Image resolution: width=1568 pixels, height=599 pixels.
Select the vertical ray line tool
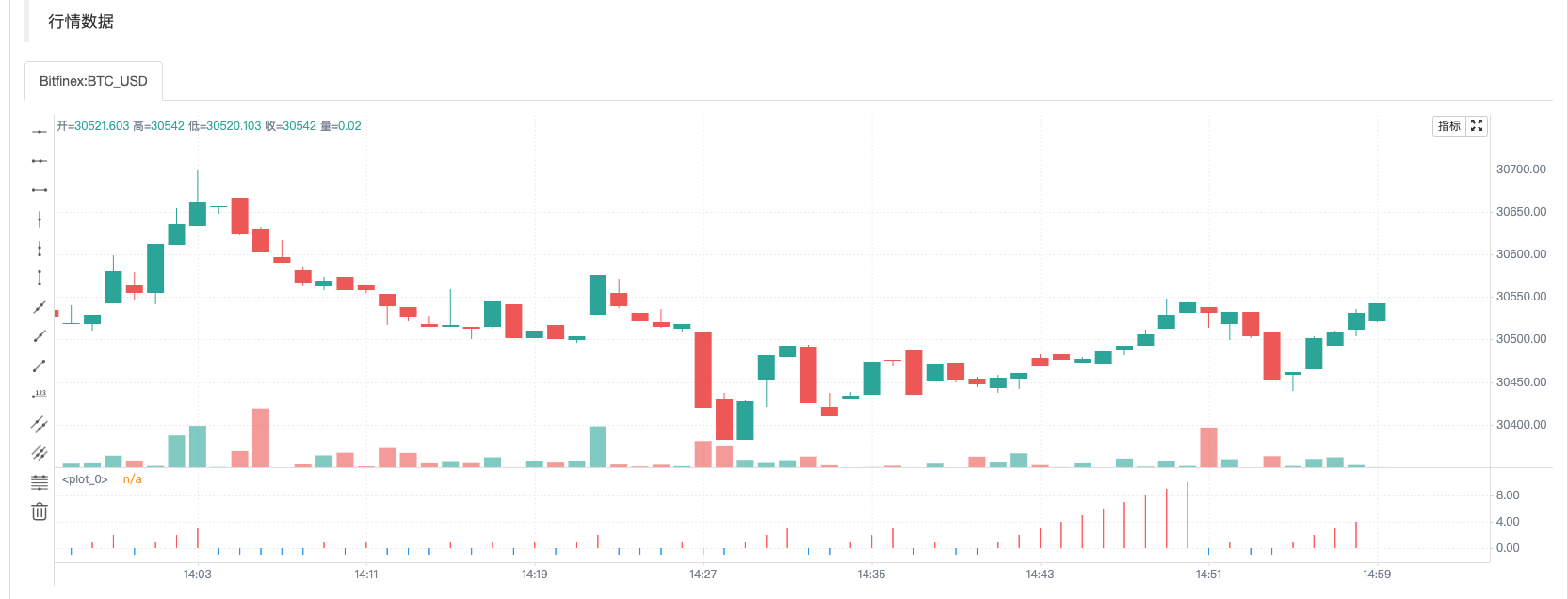pos(40,249)
